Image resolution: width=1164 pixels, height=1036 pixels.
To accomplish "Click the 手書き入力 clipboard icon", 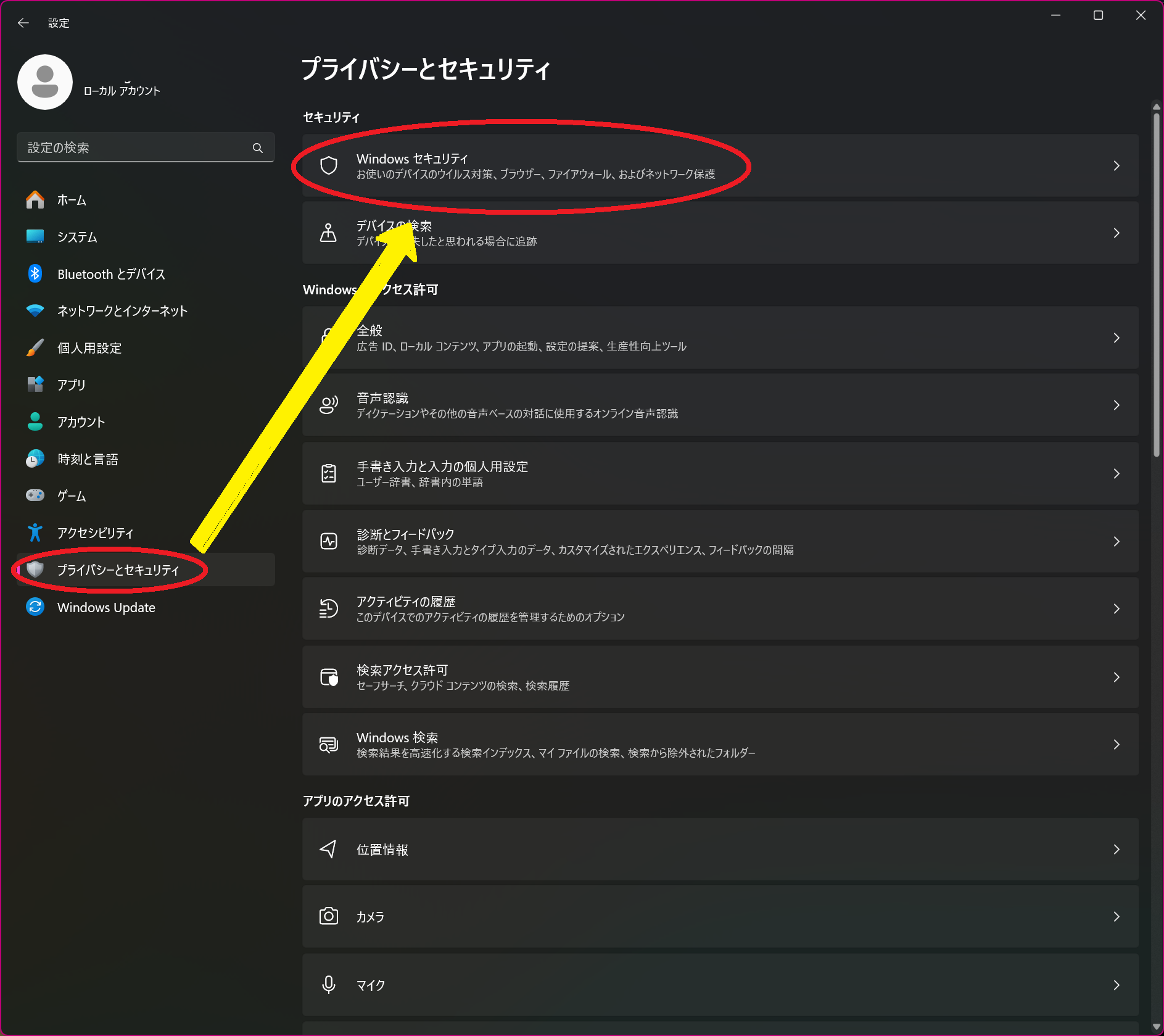I will click(x=329, y=473).
